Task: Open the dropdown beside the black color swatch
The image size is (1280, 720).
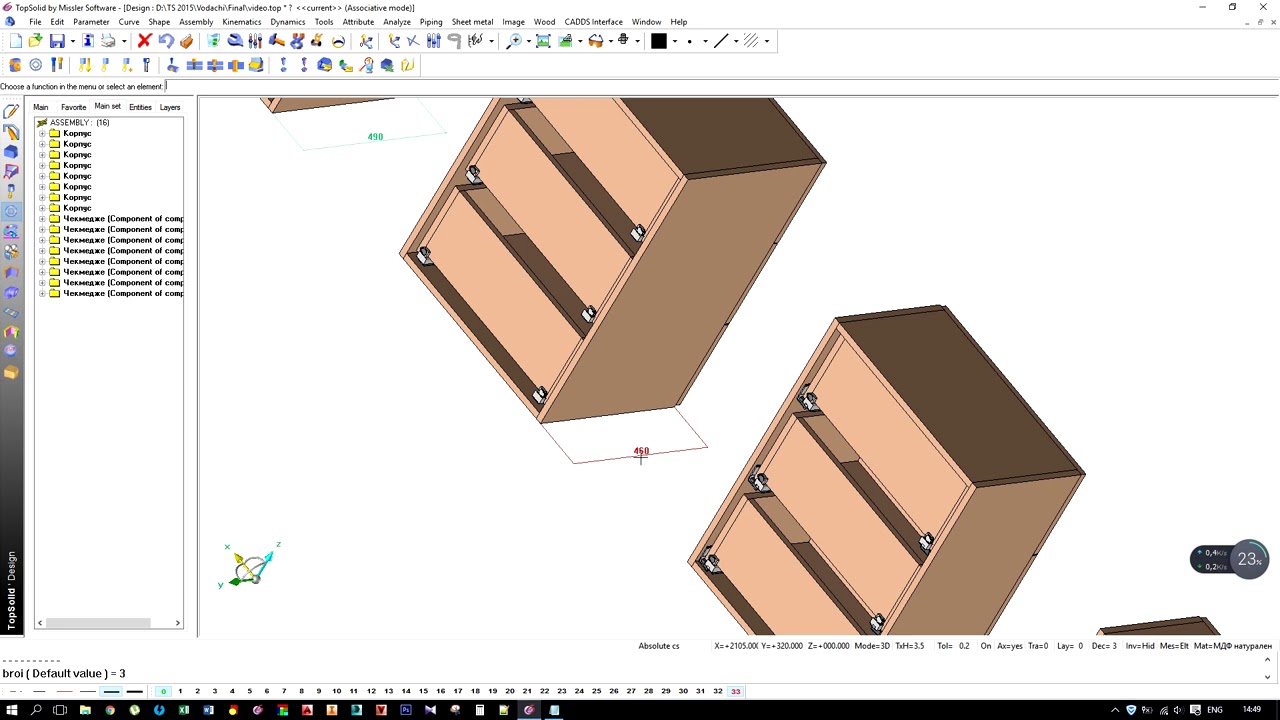Action: tap(675, 41)
